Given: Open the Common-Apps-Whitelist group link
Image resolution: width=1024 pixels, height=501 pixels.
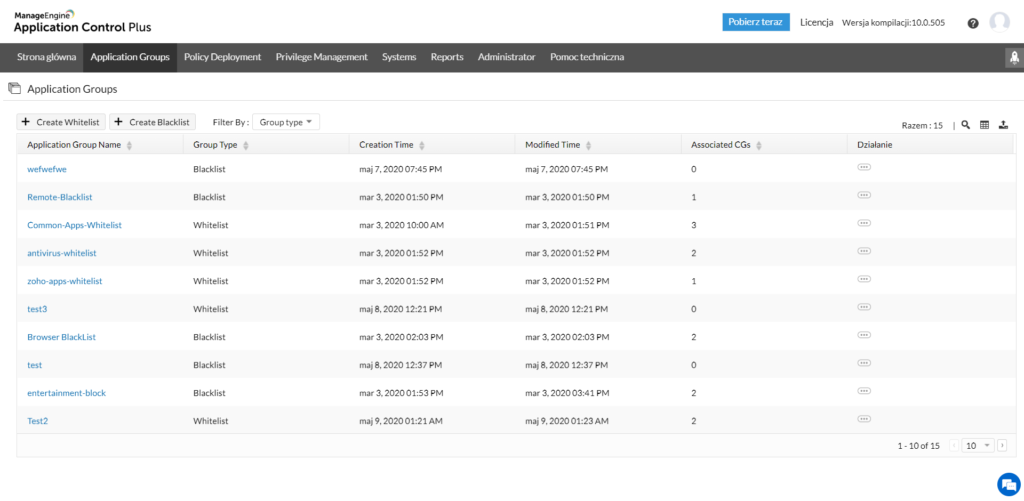Looking at the screenshot, I should 74,225.
